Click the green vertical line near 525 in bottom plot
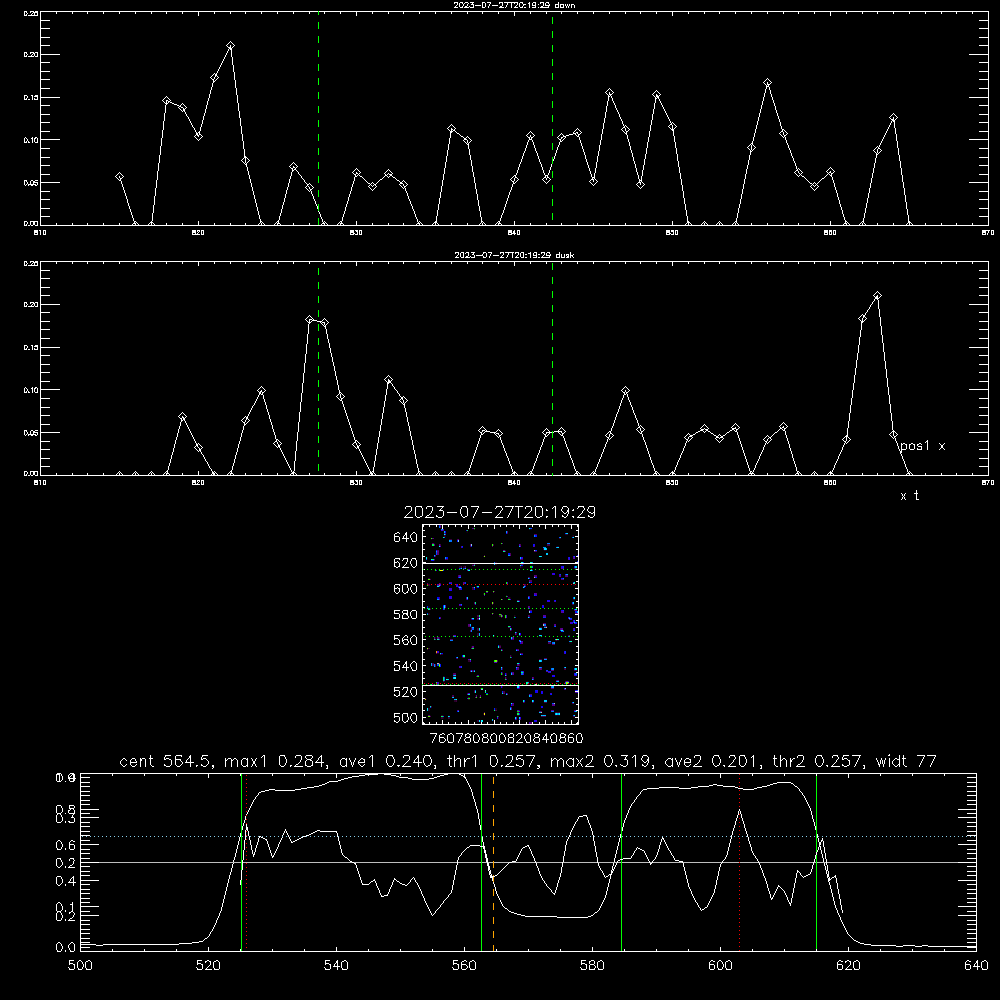Viewport: 1000px width, 1000px height. [241, 862]
